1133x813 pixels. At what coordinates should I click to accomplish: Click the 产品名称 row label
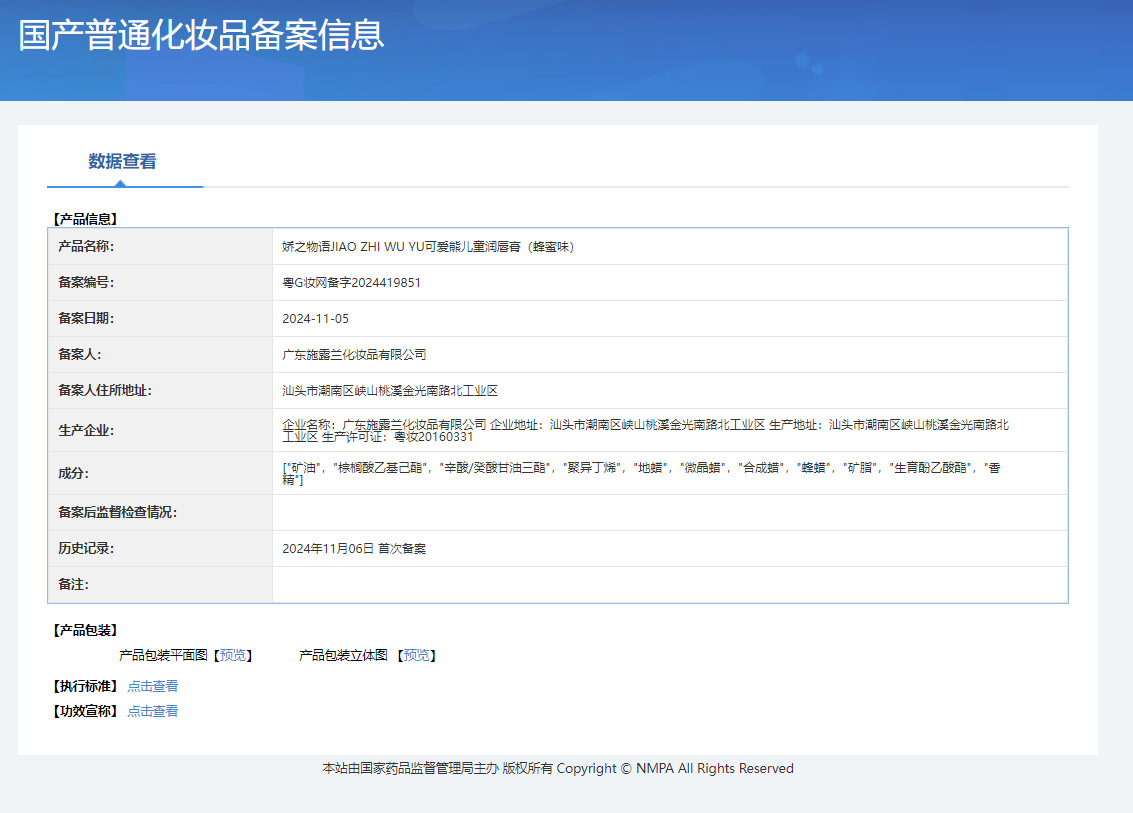[x=87, y=246]
